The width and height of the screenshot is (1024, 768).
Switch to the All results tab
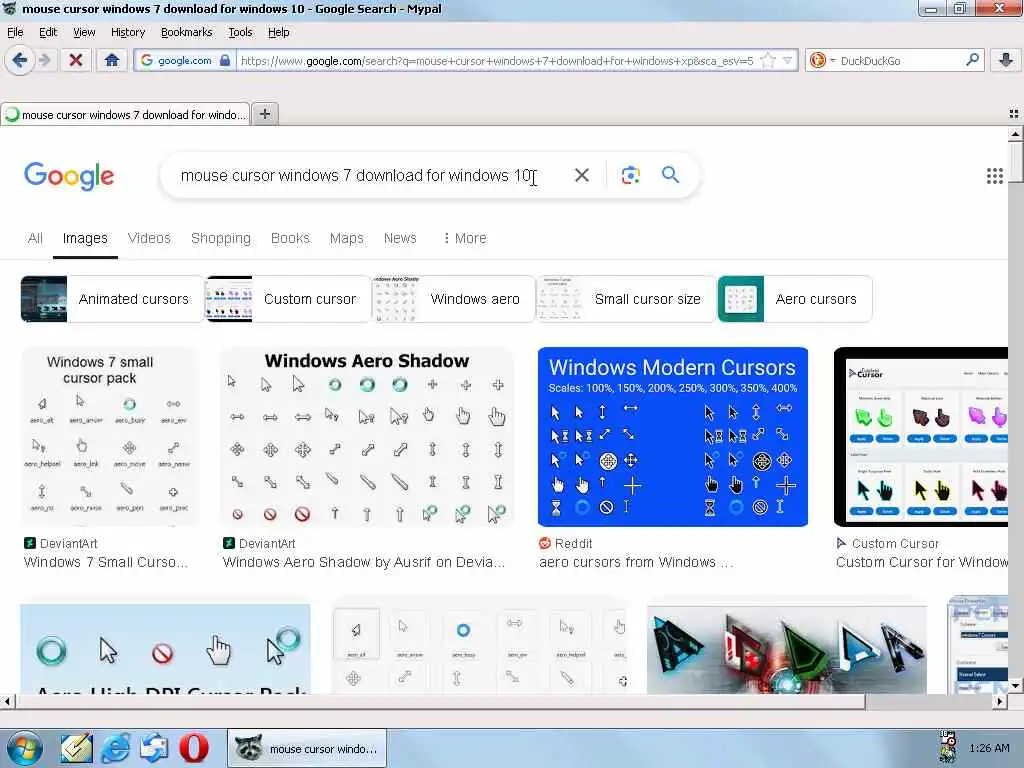(x=35, y=238)
